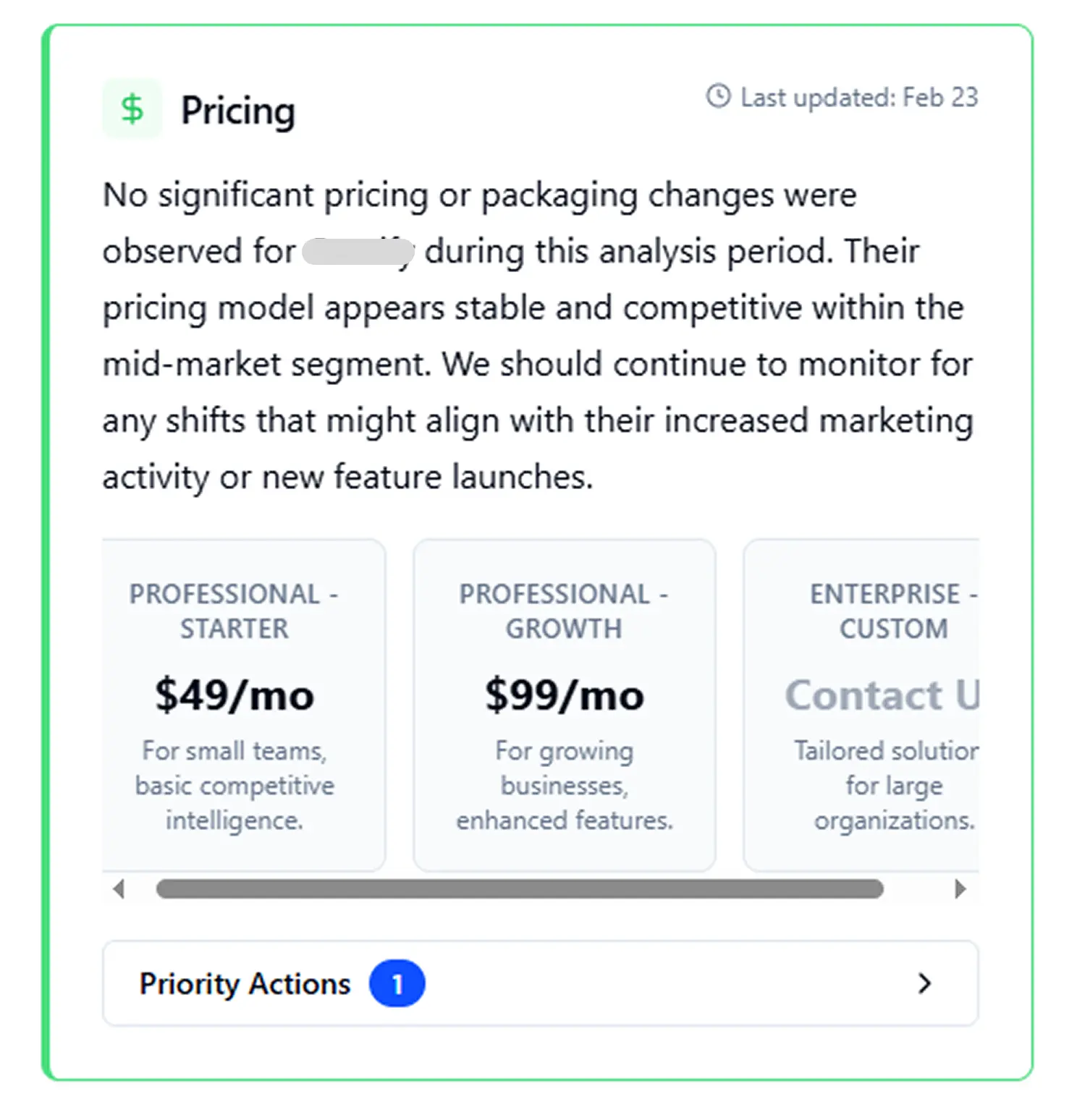
Task: Click the blue Priority Actions count badge
Action: point(397,983)
